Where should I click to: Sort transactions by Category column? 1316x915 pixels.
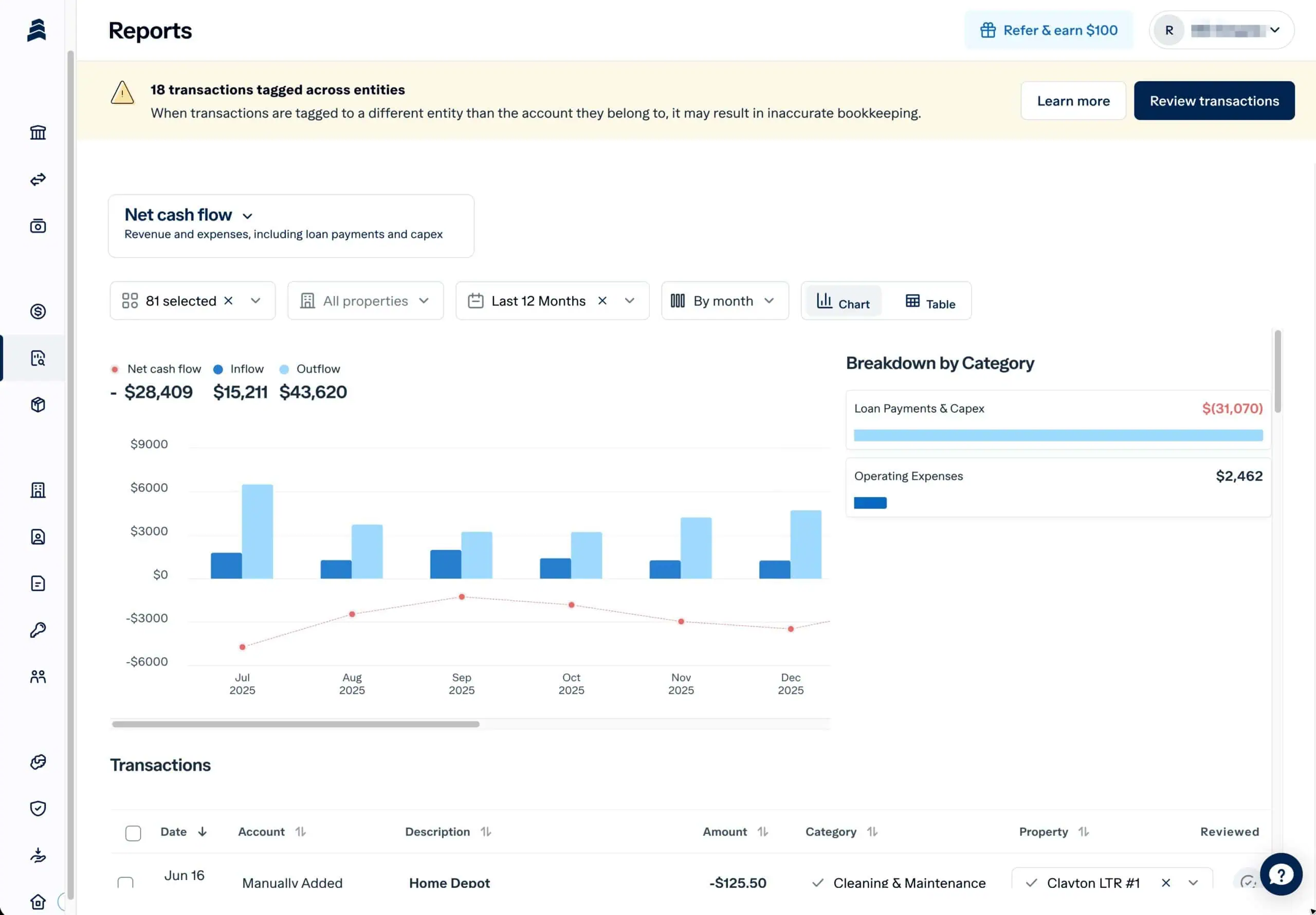tap(842, 832)
